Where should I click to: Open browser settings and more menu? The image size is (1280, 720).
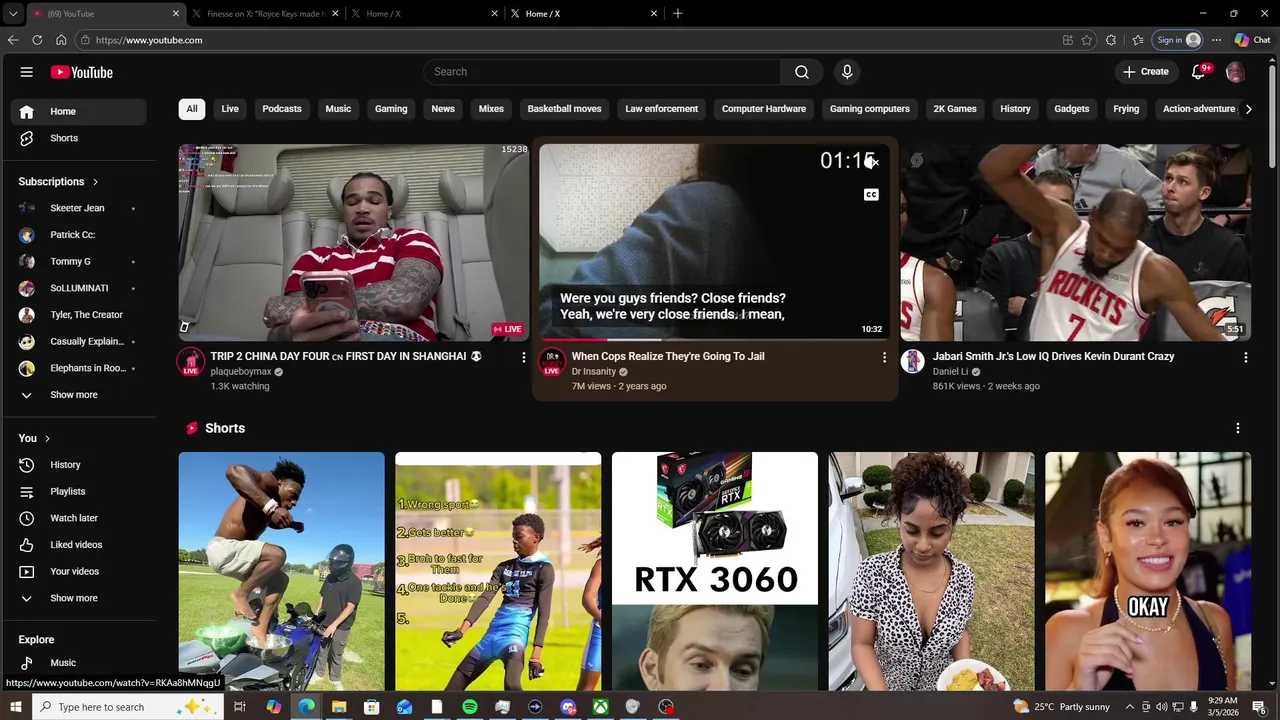(1216, 40)
